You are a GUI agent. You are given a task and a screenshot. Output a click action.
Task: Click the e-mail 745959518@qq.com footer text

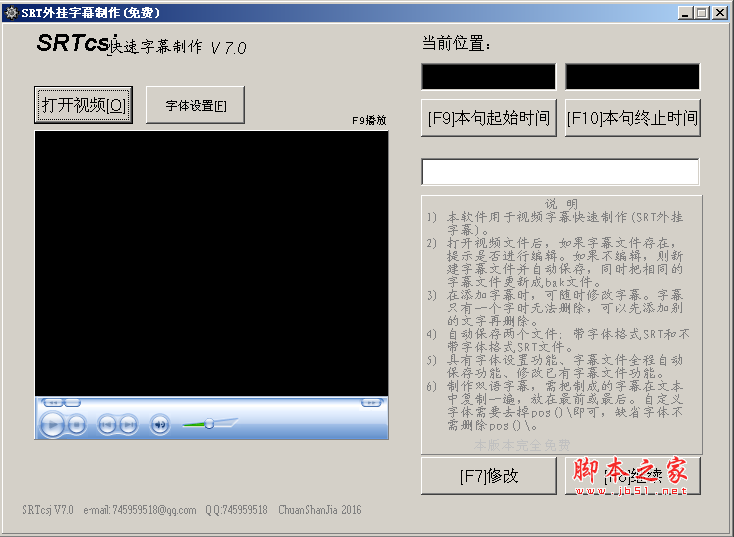pos(140,510)
